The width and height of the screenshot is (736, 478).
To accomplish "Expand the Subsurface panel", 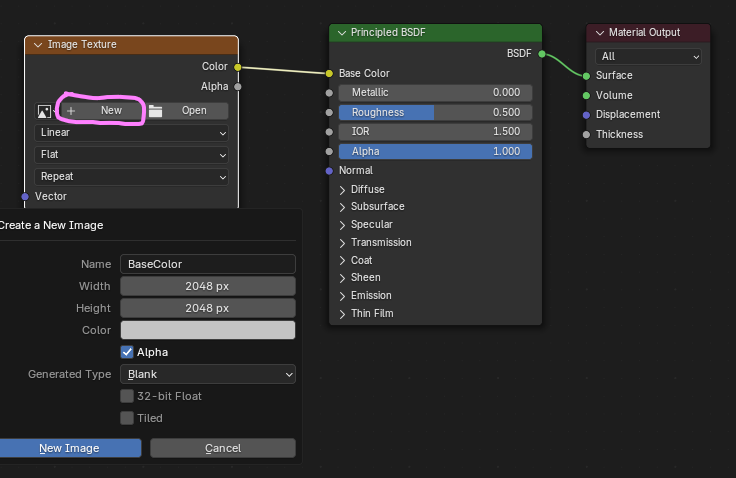I will (377, 207).
